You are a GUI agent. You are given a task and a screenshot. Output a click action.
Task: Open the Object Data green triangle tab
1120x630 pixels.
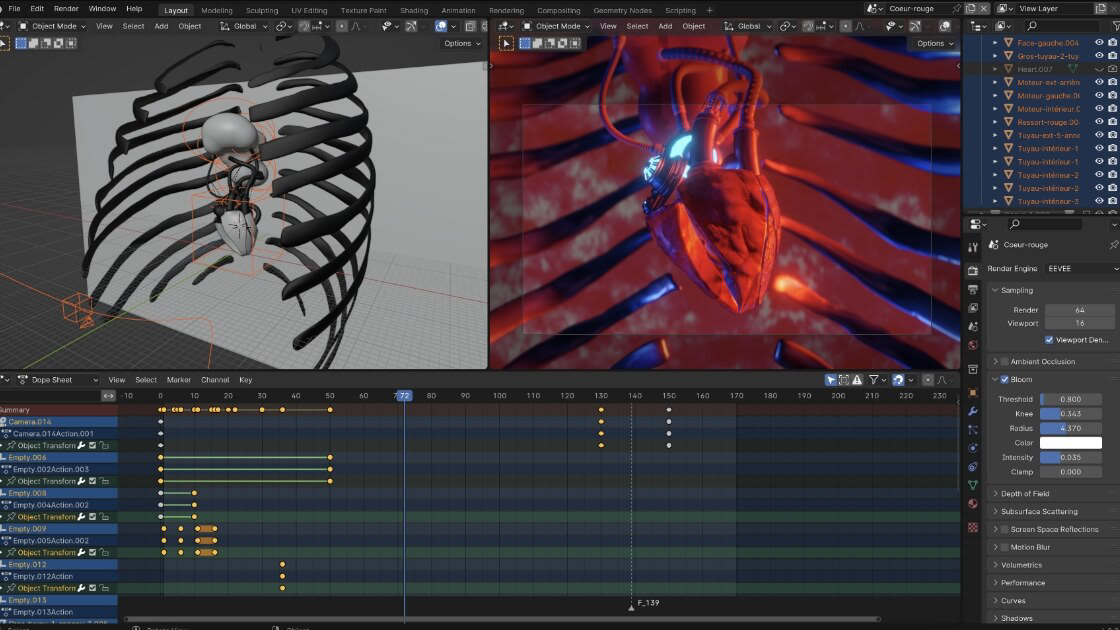tap(973, 485)
